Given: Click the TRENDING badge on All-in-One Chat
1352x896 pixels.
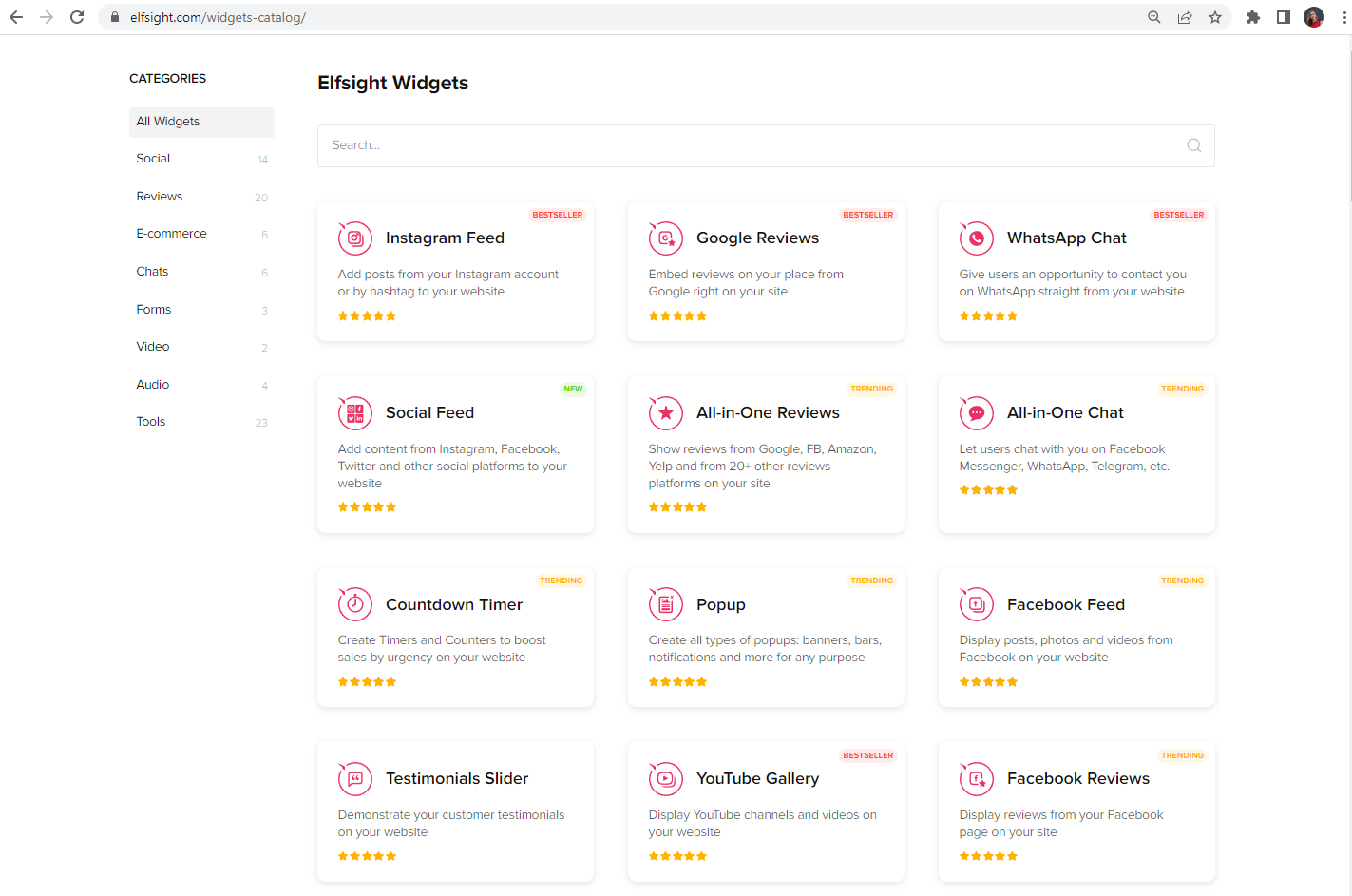Looking at the screenshot, I should click(1182, 390).
